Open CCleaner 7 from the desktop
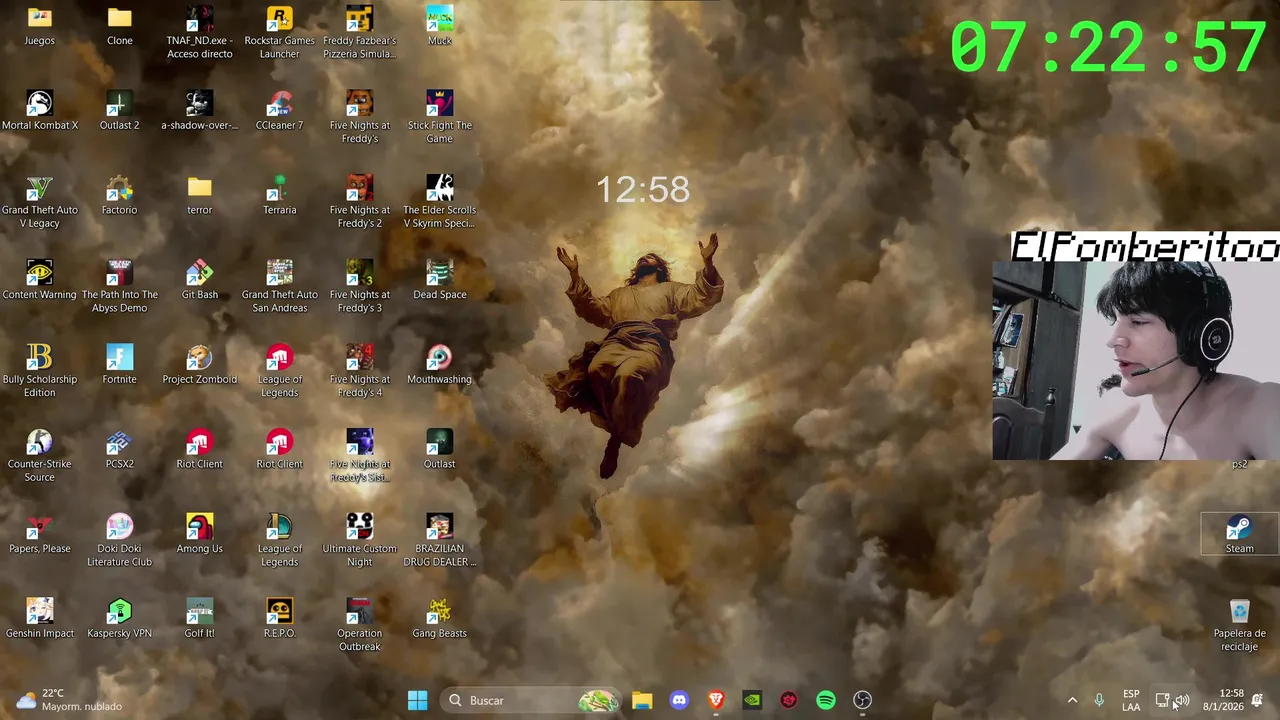The image size is (1280, 720). tap(279, 111)
